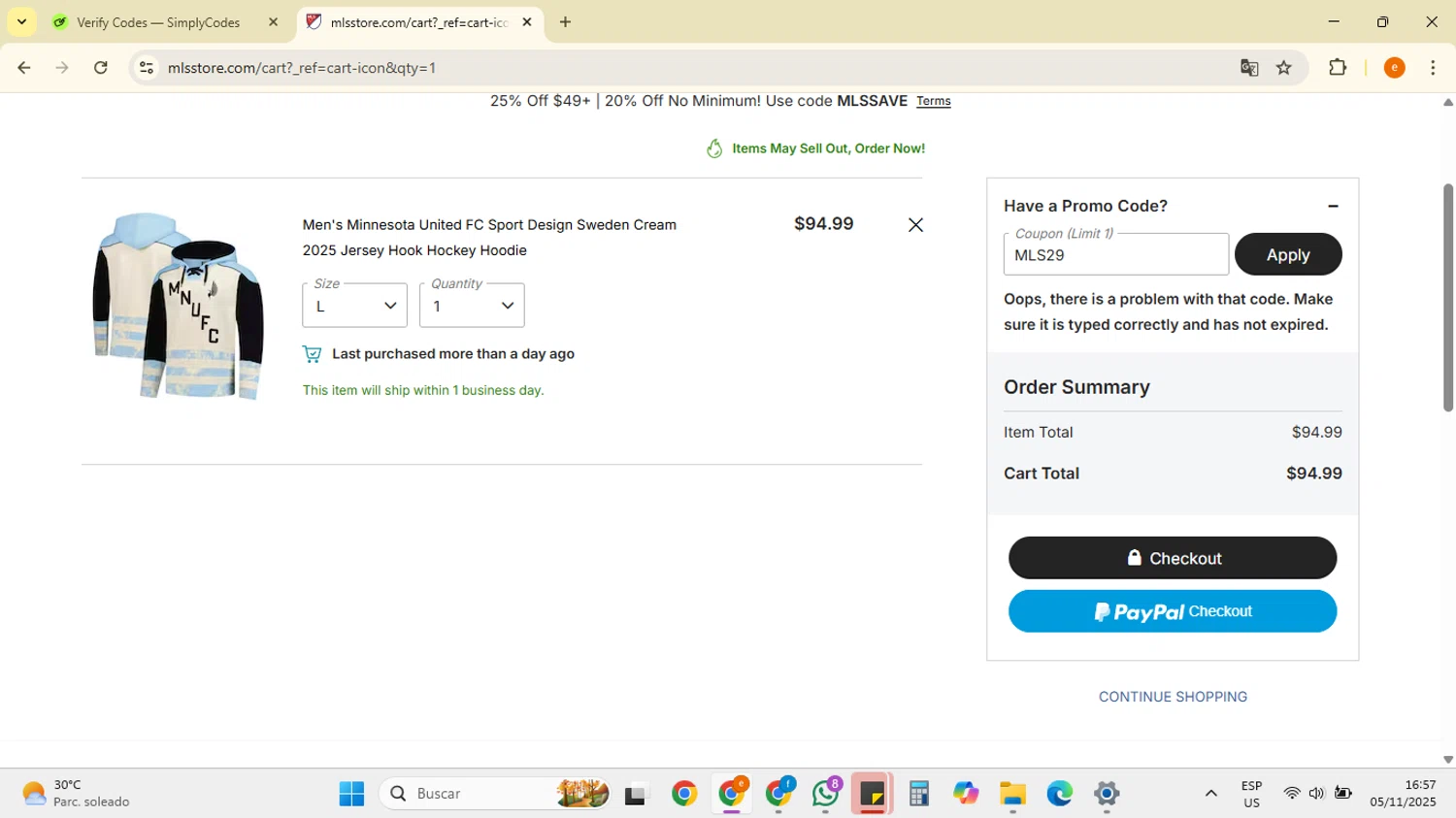The width and height of the screenshot is (1456, 818).
Task: Apply the entered coupon code
Action: (1288, 254)
